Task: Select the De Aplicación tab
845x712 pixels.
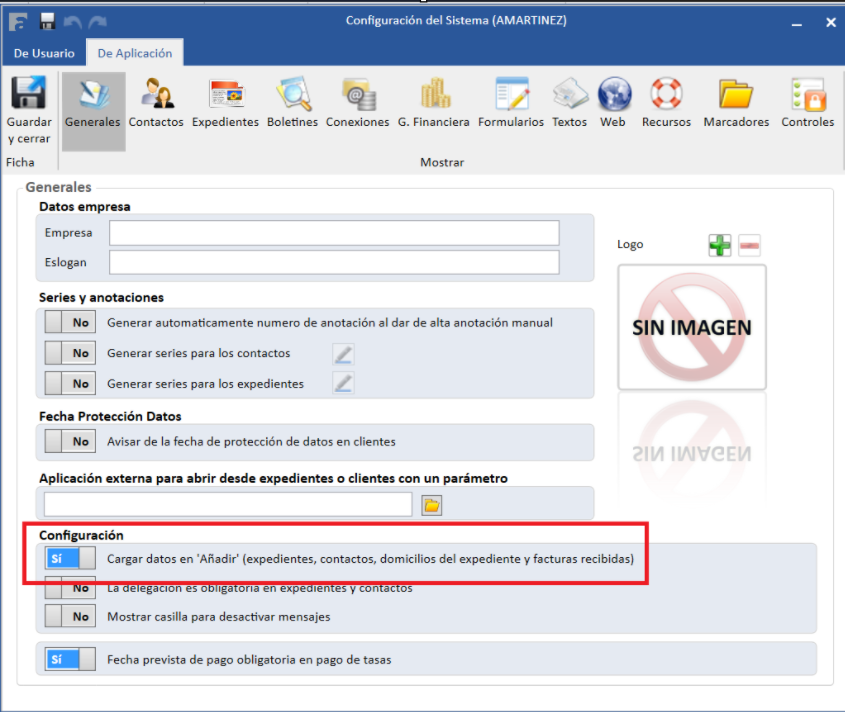Action: coord(134,53)
